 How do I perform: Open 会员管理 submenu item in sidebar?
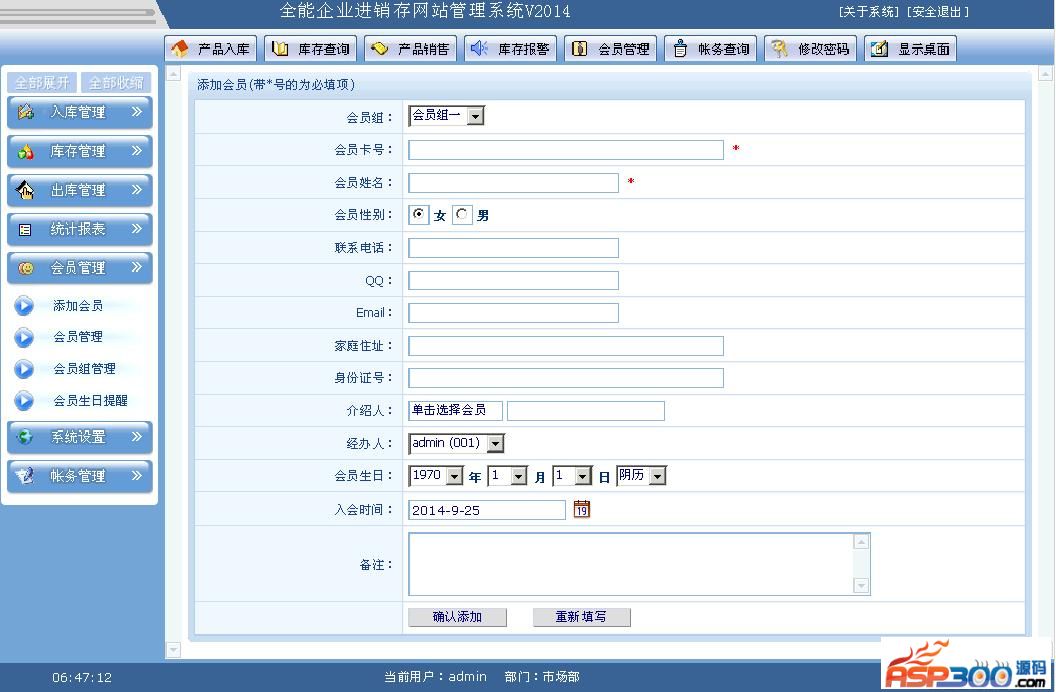78,337
